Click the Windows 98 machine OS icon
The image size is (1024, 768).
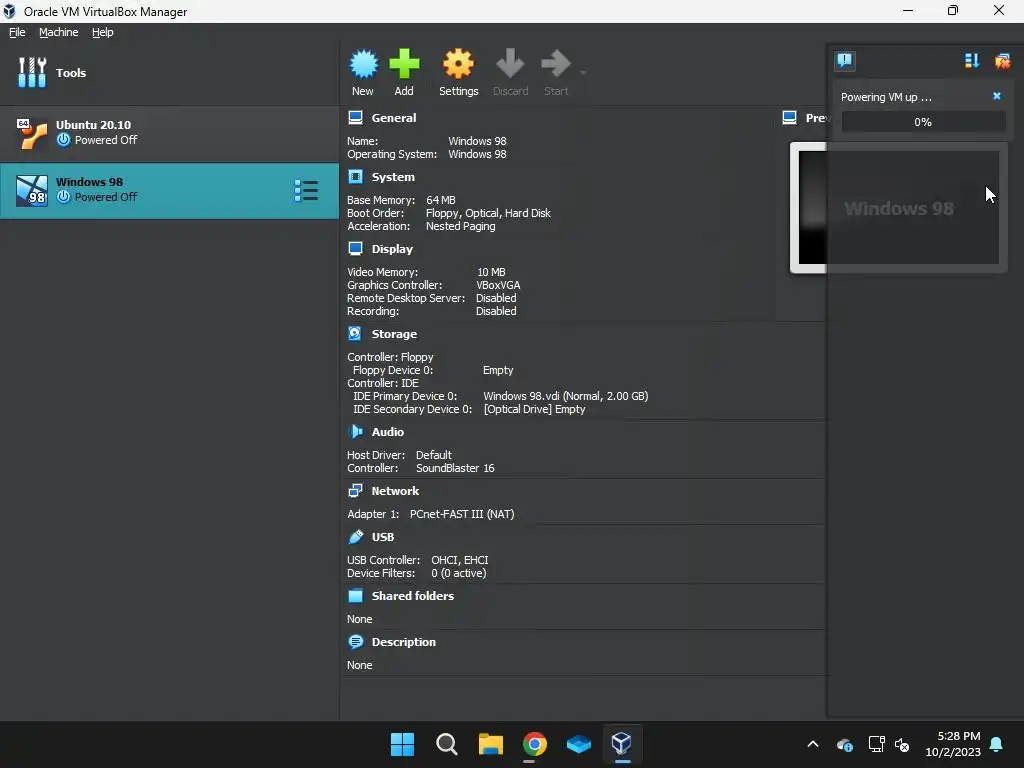(31, 191)
